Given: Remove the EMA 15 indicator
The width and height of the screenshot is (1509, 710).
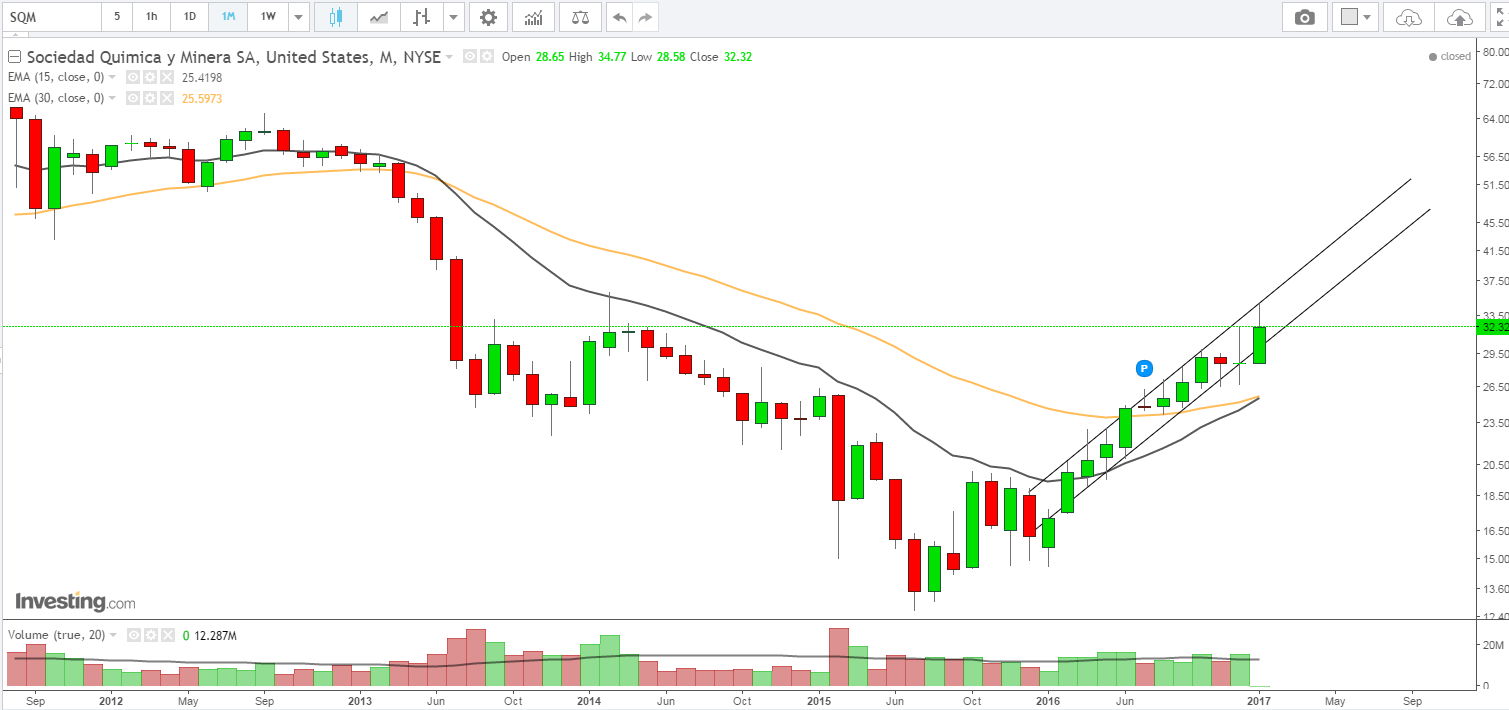Looking at the screenshot, I should coord(166,77).
